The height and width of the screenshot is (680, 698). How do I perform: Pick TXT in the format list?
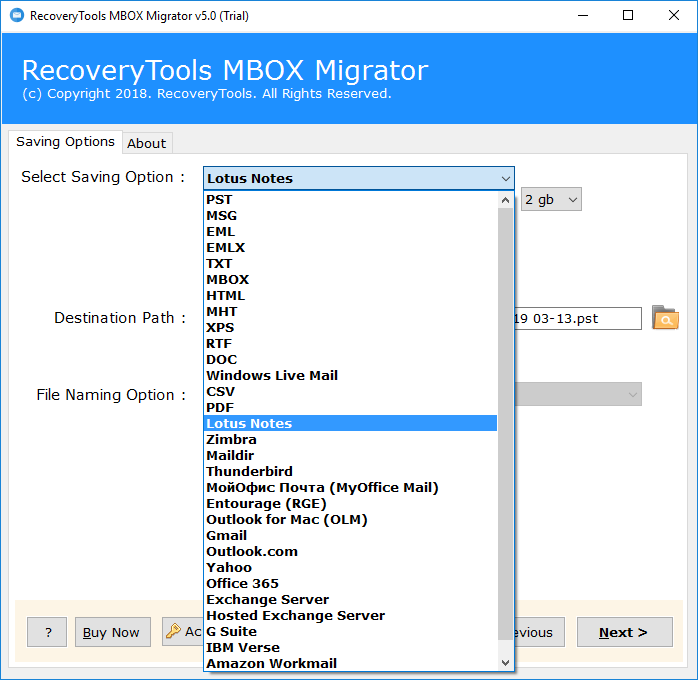coord(351,264)
